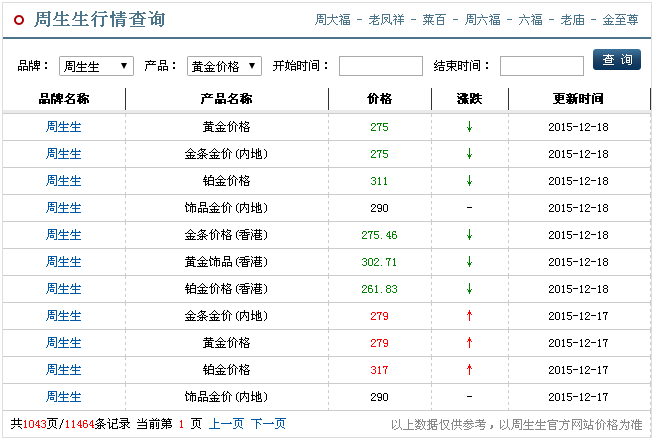
Task: Click the 铂金价格(香港) product name
Action: 226,289
